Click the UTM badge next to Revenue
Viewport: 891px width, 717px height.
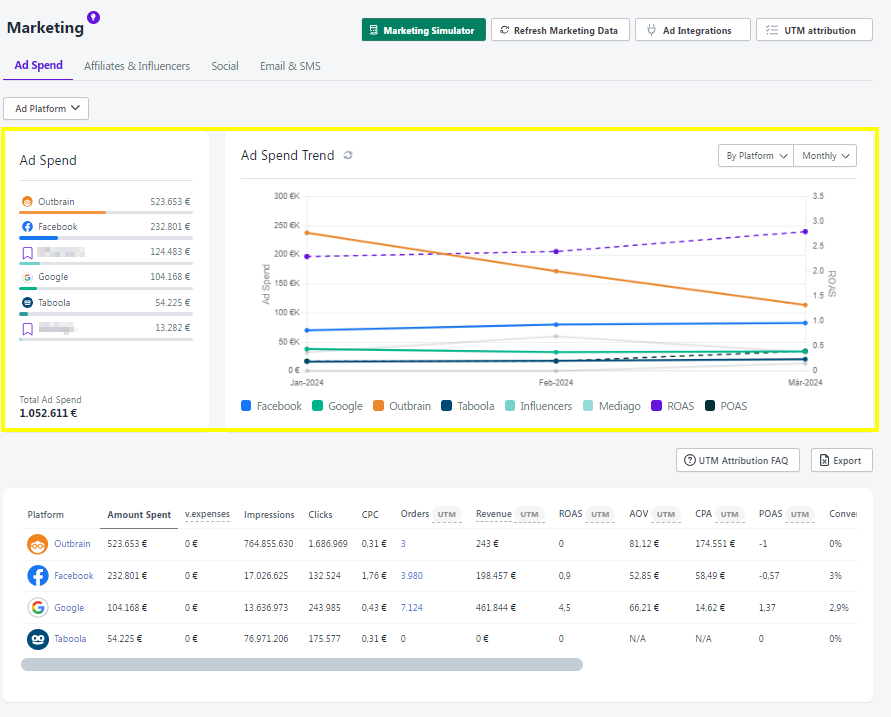tap(530, 515)
